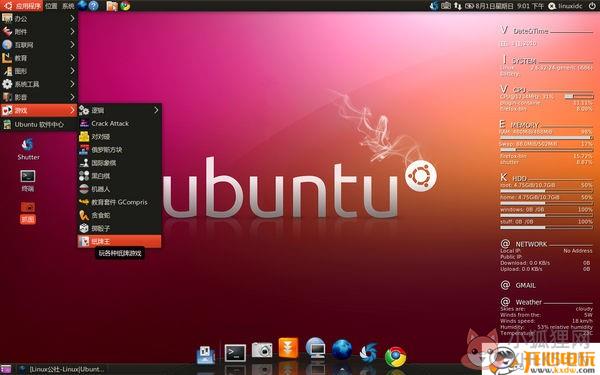Click the computer monitor dock icon
The image size is (600, 375).
pos(316,347)
